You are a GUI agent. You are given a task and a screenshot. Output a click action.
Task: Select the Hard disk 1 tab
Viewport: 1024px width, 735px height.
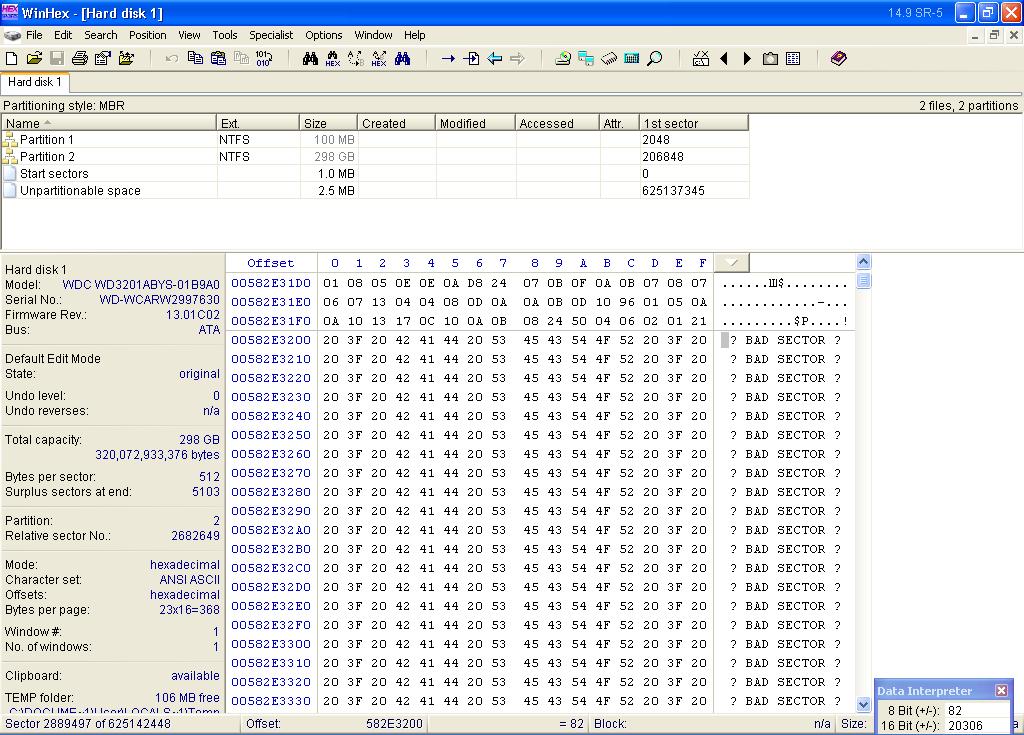35,82
